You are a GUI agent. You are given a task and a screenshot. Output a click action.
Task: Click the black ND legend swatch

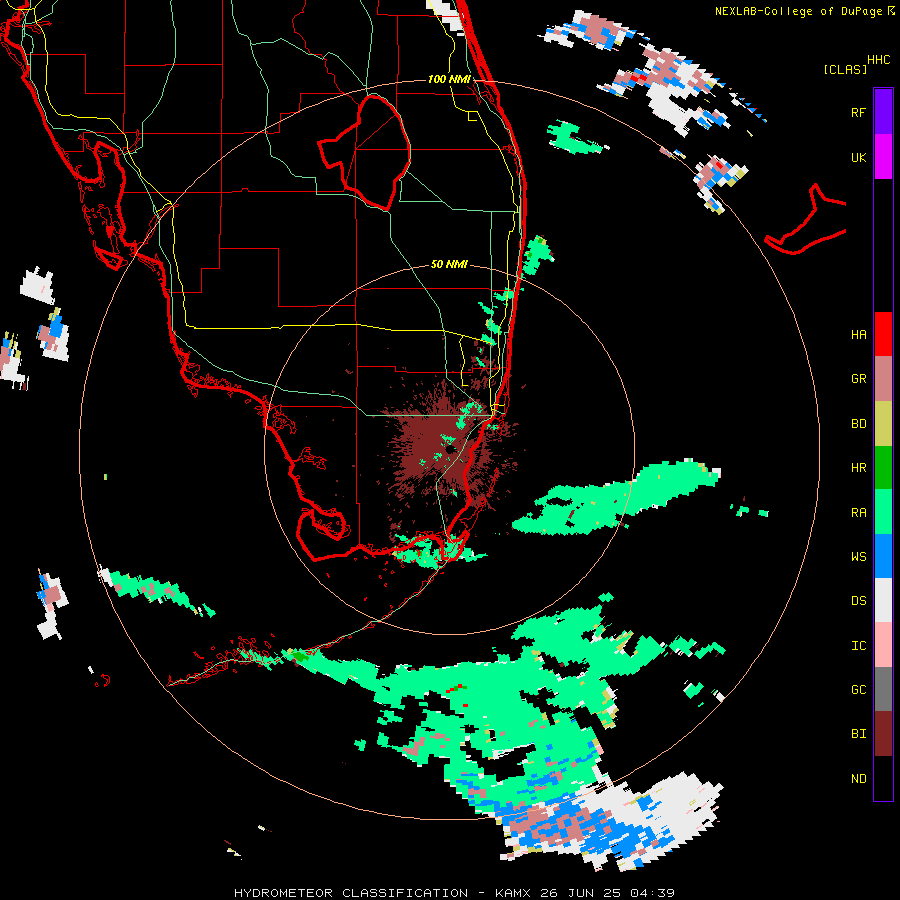click(x=883, y=778)
